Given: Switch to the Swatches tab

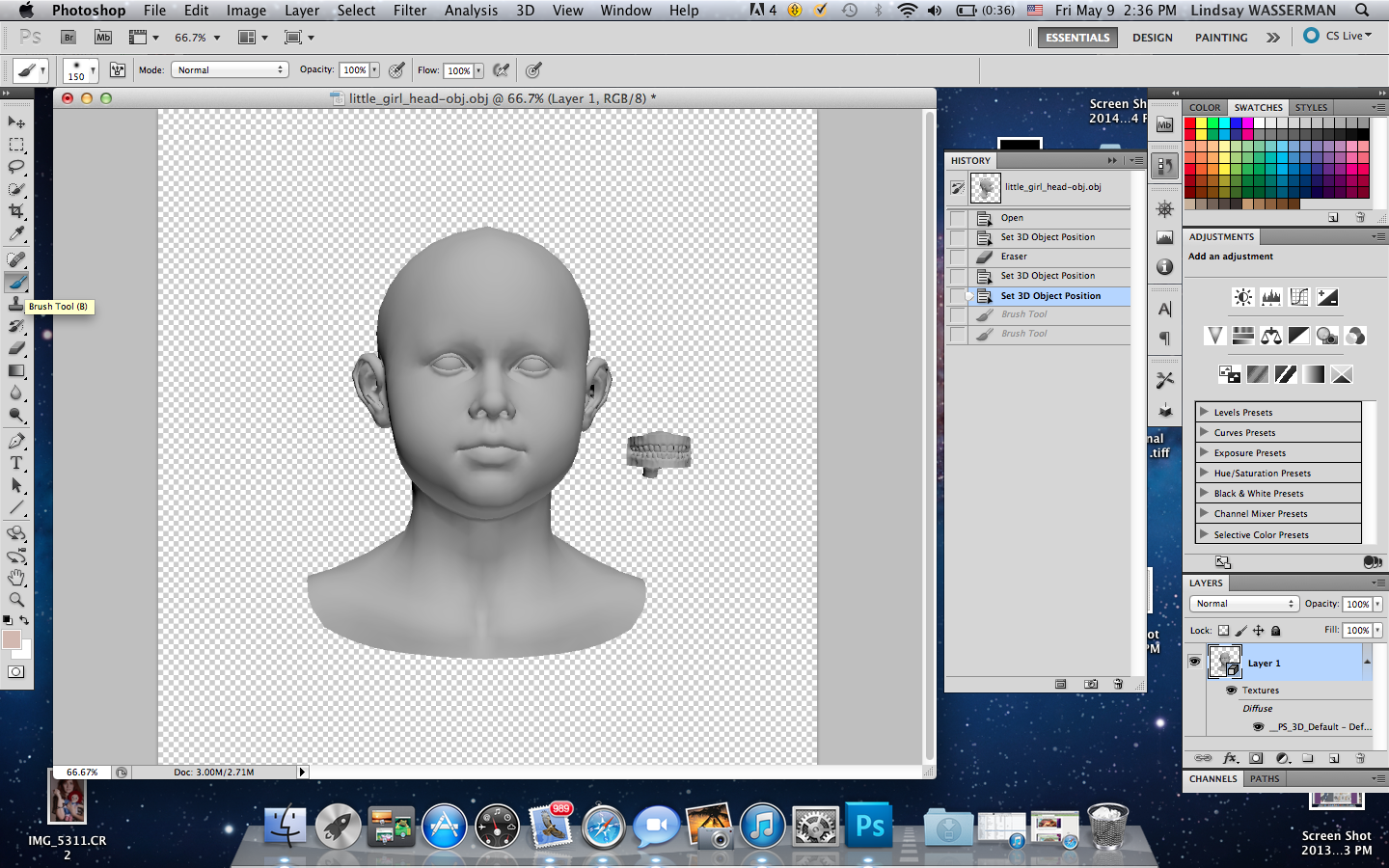Looking at the screenshot, I should tap(1258, 107).
